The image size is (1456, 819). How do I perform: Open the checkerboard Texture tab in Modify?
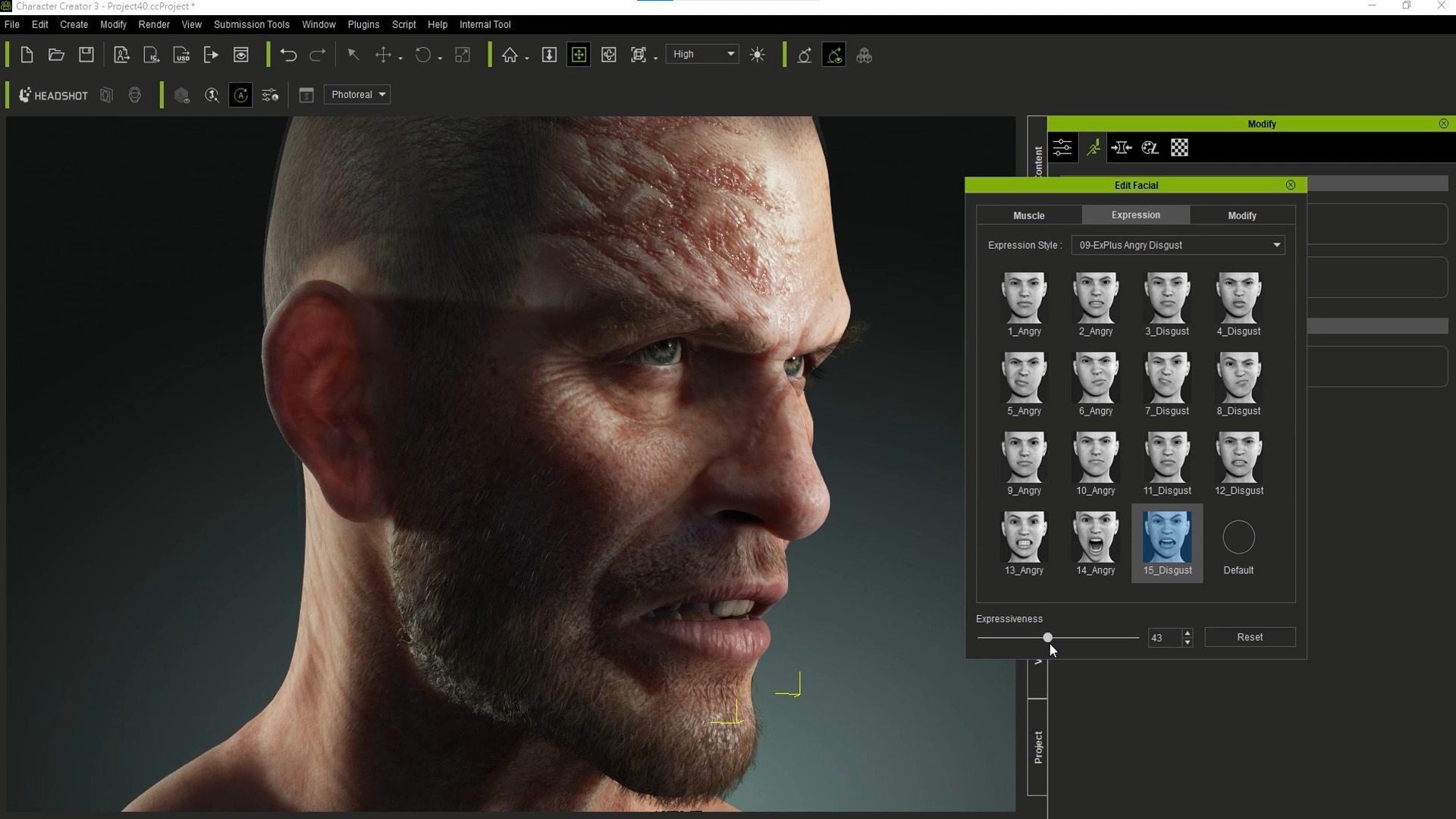(1179, 148)
